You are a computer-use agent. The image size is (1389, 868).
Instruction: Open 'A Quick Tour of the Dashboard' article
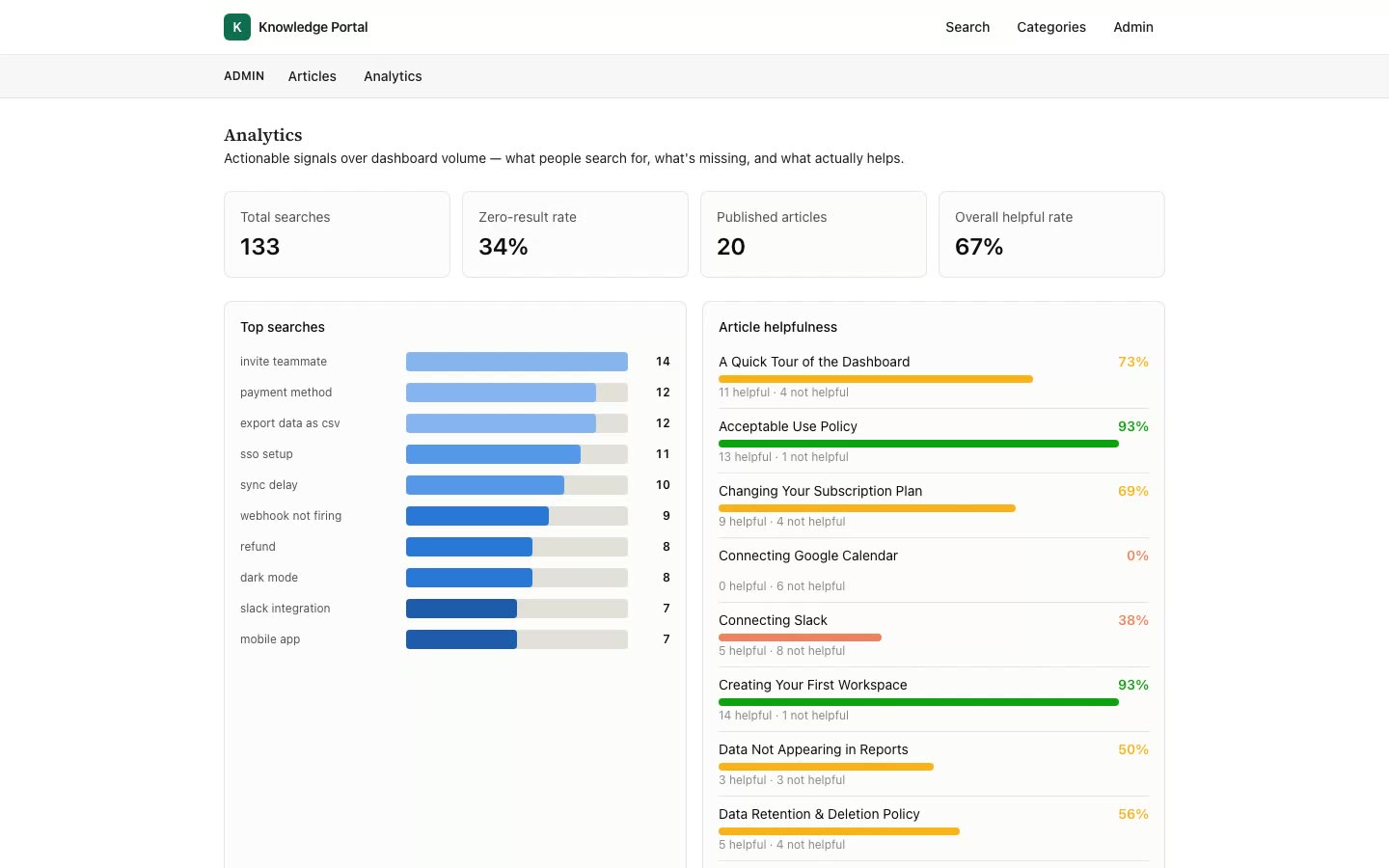click(x=814, y=362)
